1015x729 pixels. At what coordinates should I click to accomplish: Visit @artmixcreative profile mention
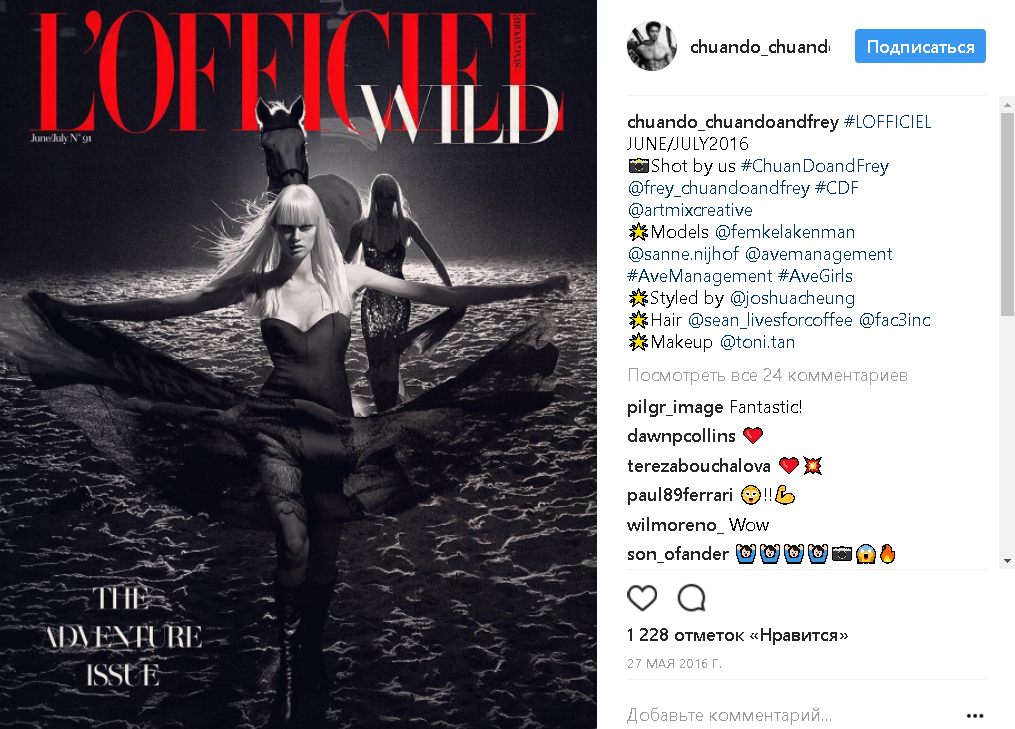(690, 210)
